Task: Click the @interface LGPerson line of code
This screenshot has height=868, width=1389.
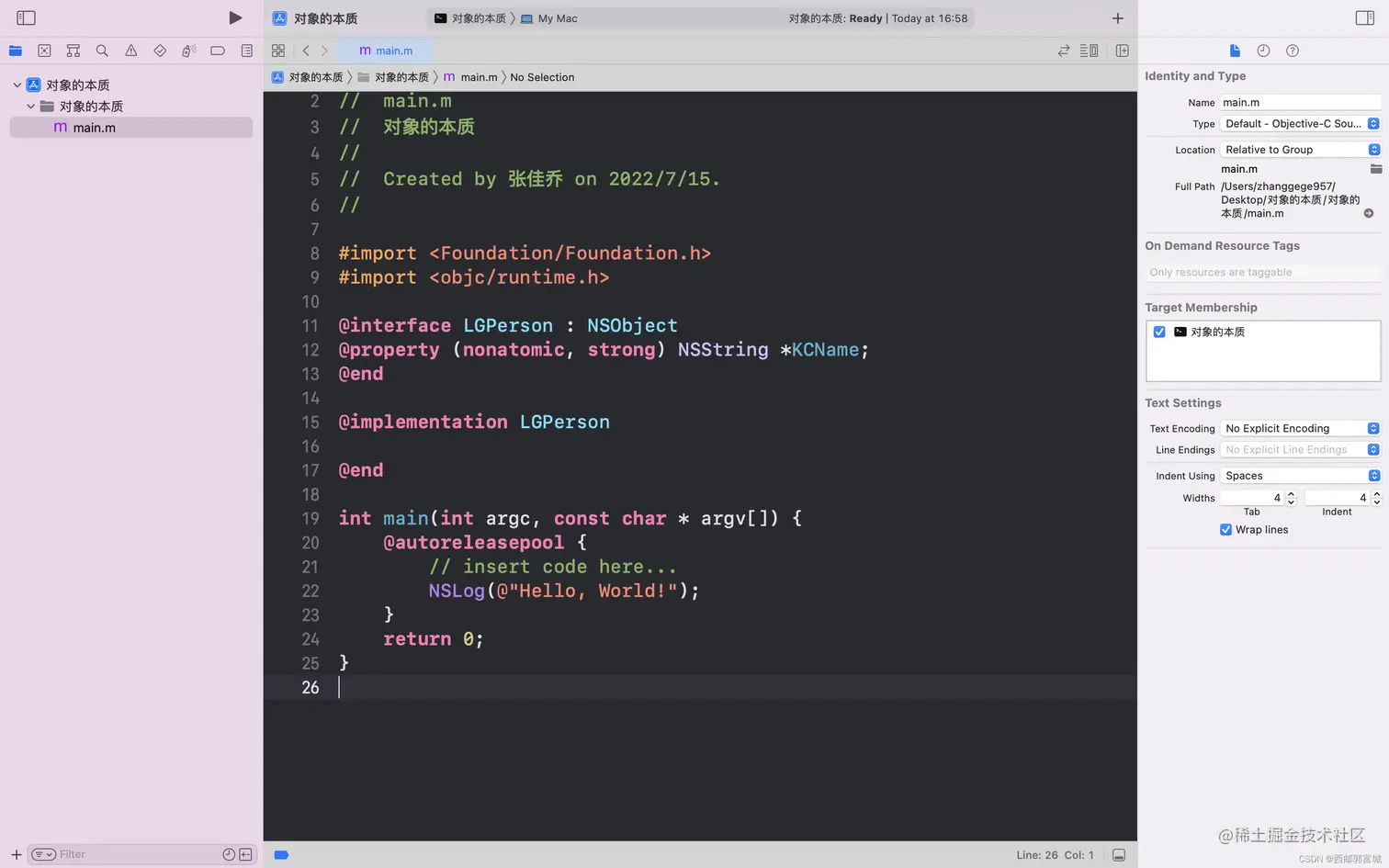Action: pos(508,325)
